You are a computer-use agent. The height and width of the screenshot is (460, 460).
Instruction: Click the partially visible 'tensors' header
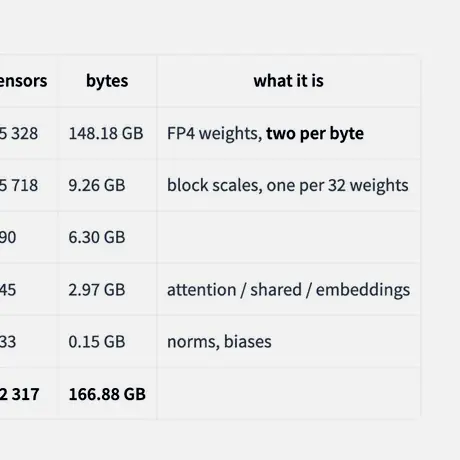click(23, 81)
